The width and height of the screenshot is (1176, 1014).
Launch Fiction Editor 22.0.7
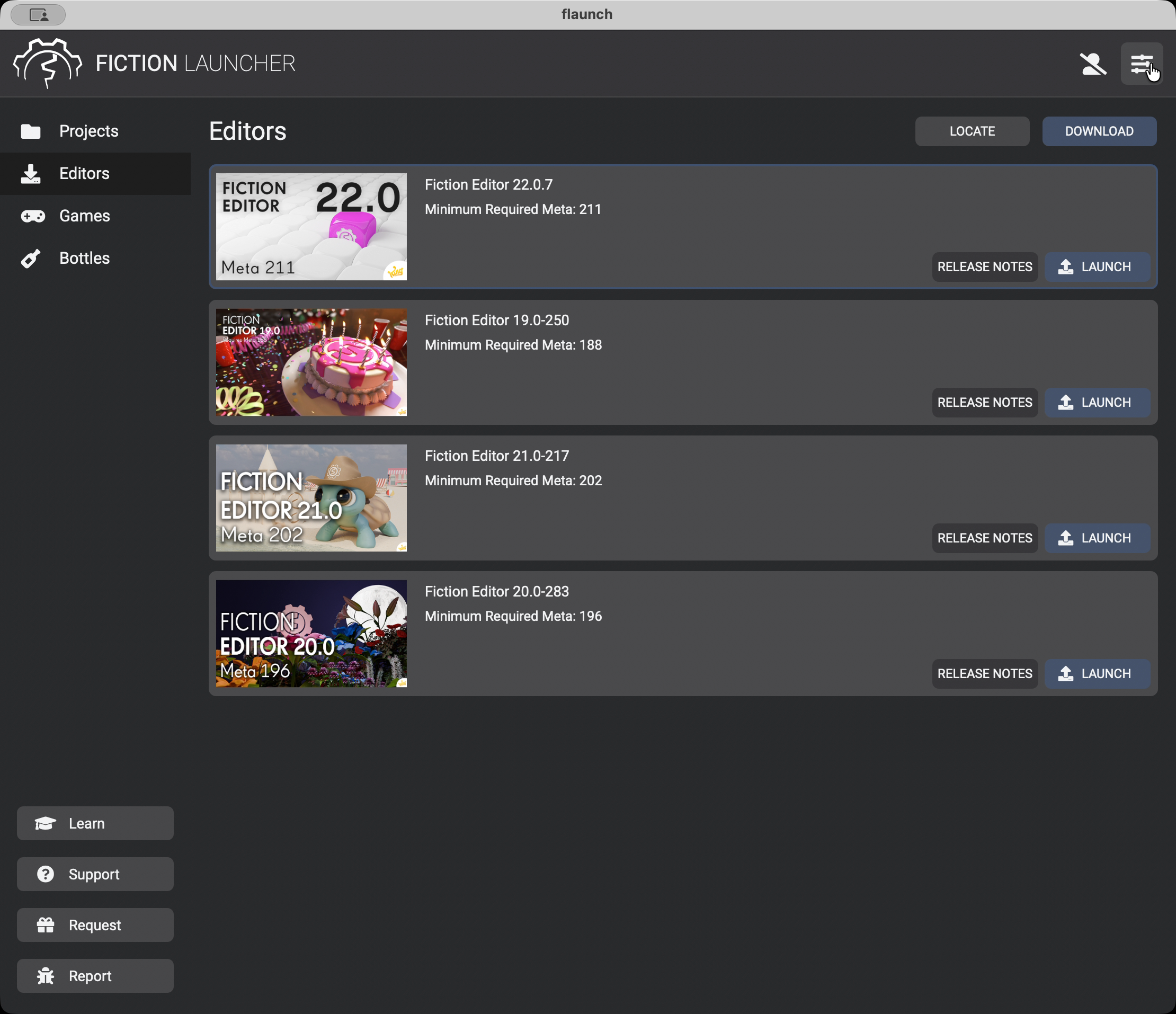point(1098,267)
